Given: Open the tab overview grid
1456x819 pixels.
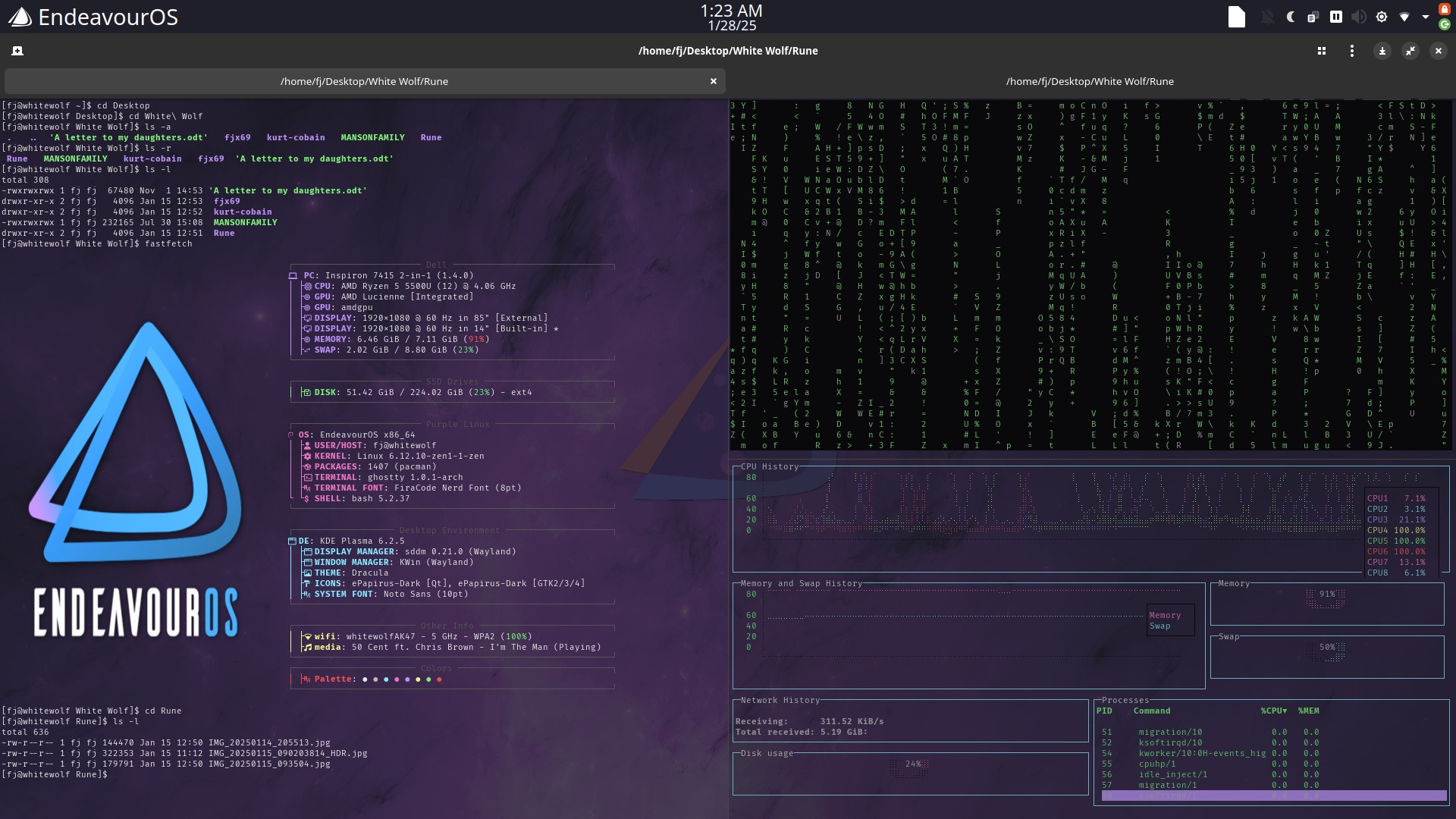Looking at the screenshot, I should tap(1322, 51).
